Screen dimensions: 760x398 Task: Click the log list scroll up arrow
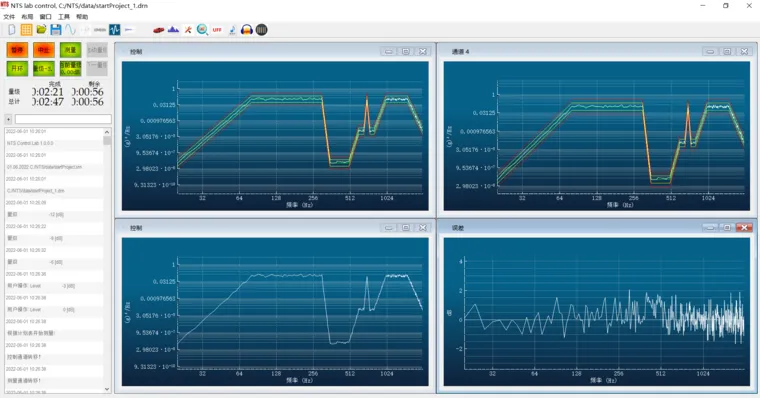107,132
